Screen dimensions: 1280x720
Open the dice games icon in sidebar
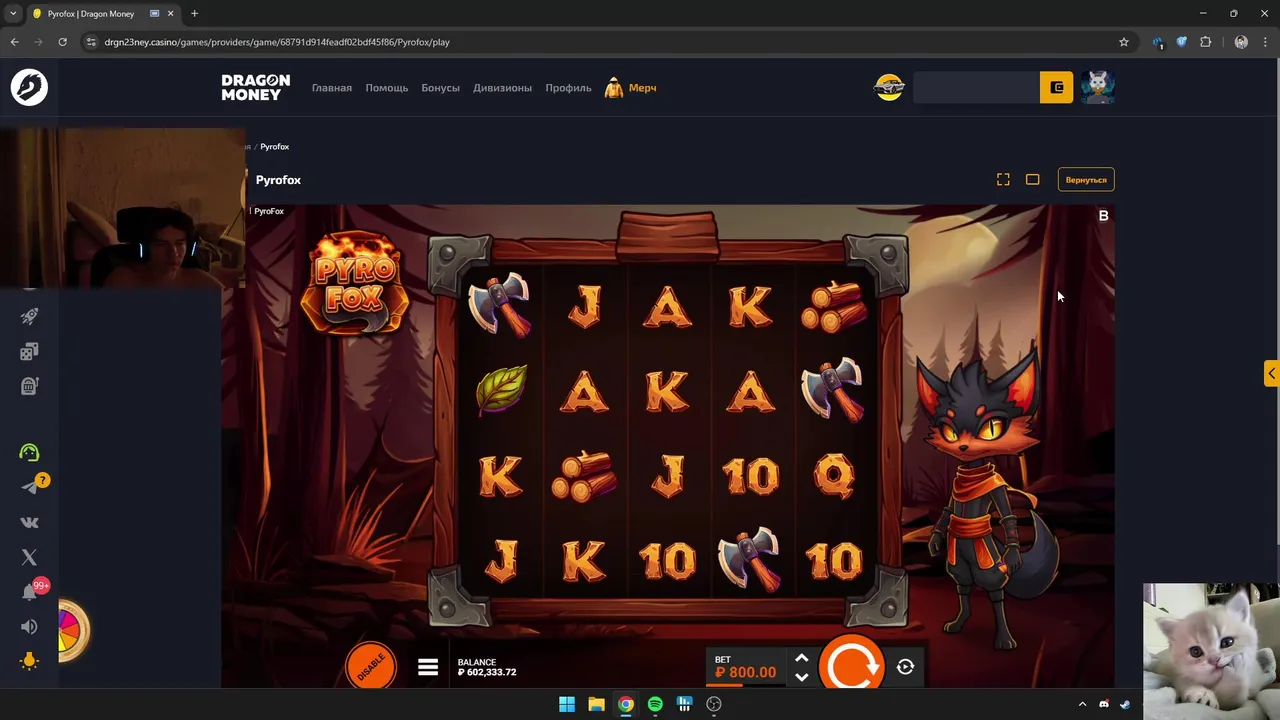[x=29, y=351]
